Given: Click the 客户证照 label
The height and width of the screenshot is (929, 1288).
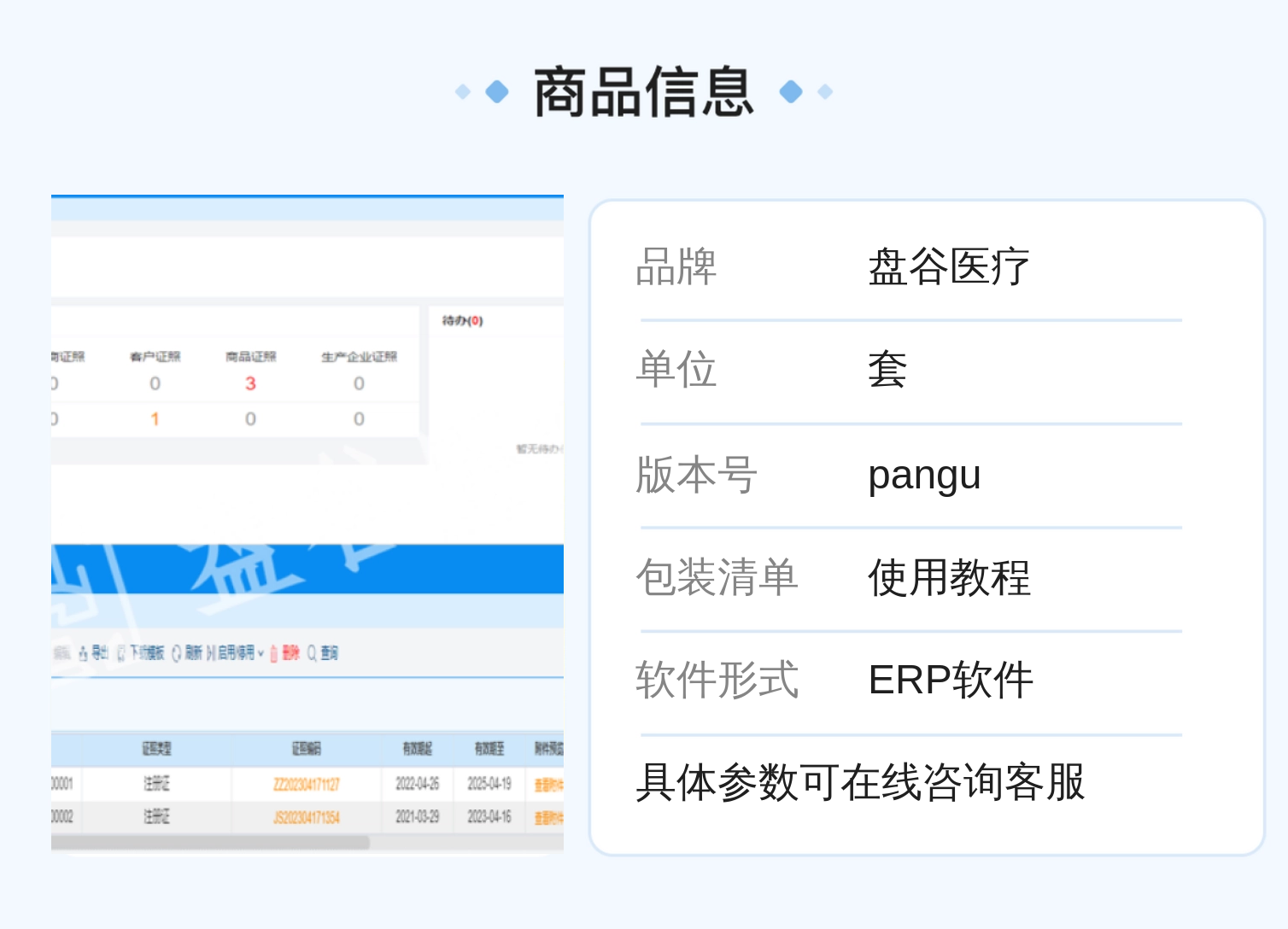Looking at the screenshot, I should (x=155, y=357).
